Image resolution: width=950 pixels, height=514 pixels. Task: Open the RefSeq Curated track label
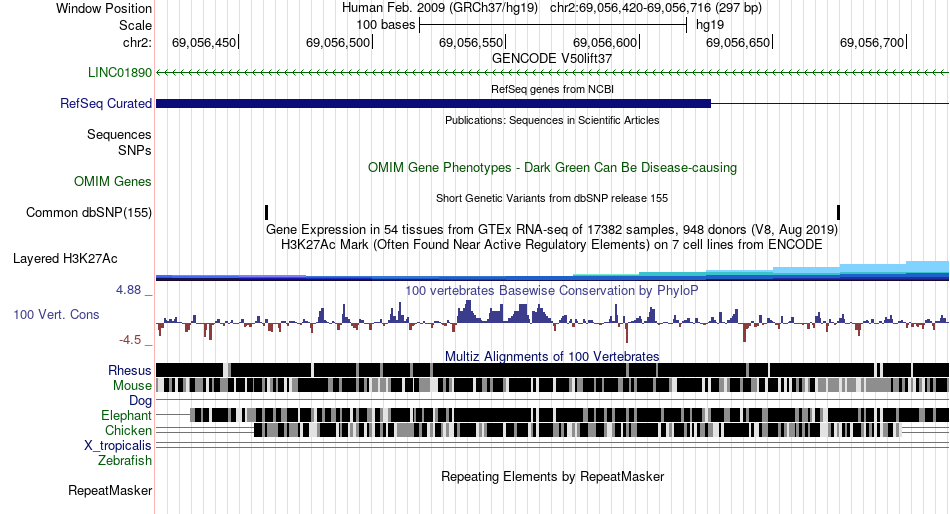pos(106,104)
